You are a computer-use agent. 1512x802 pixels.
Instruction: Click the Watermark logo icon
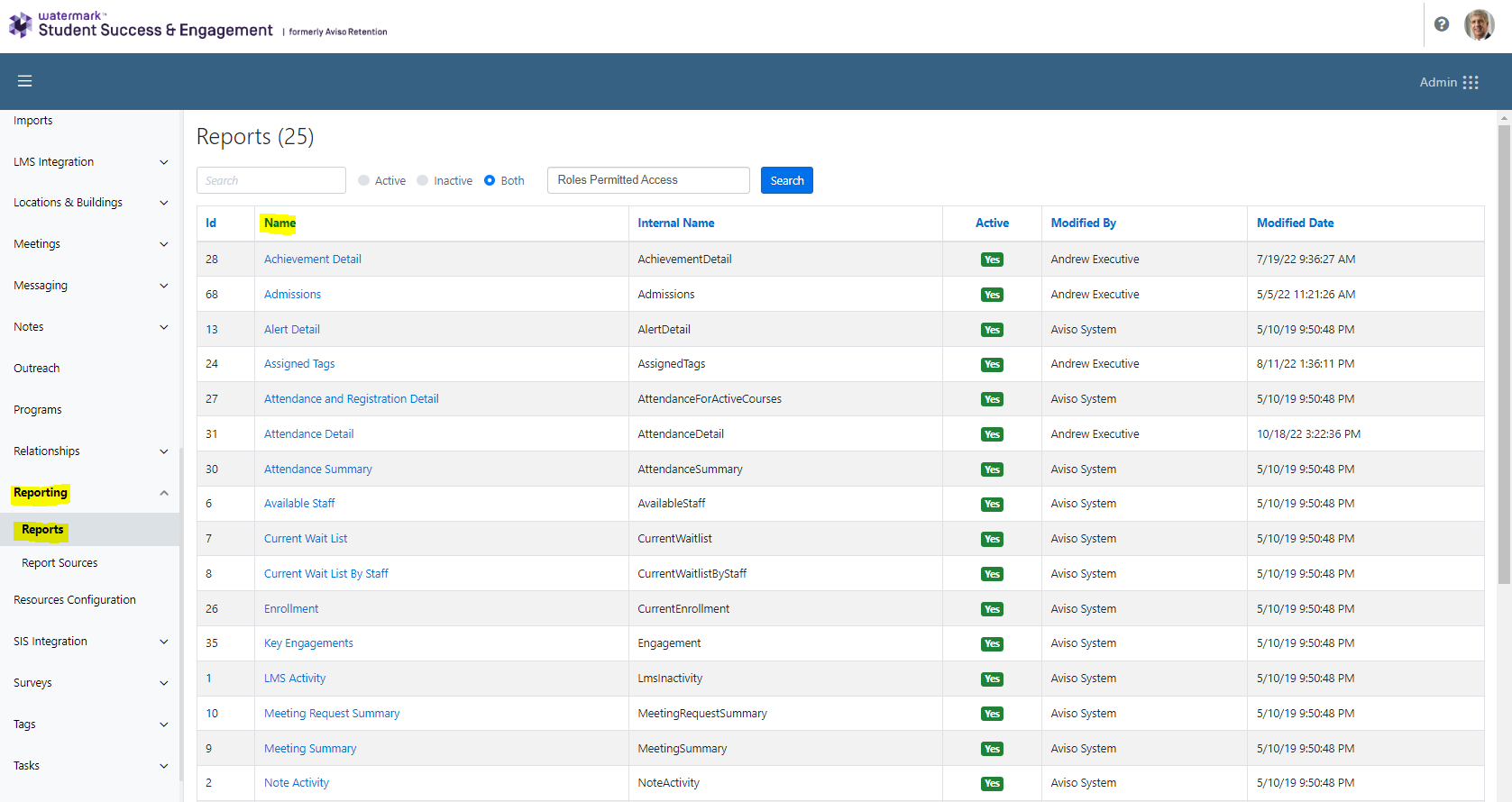(x=20, y=25)
